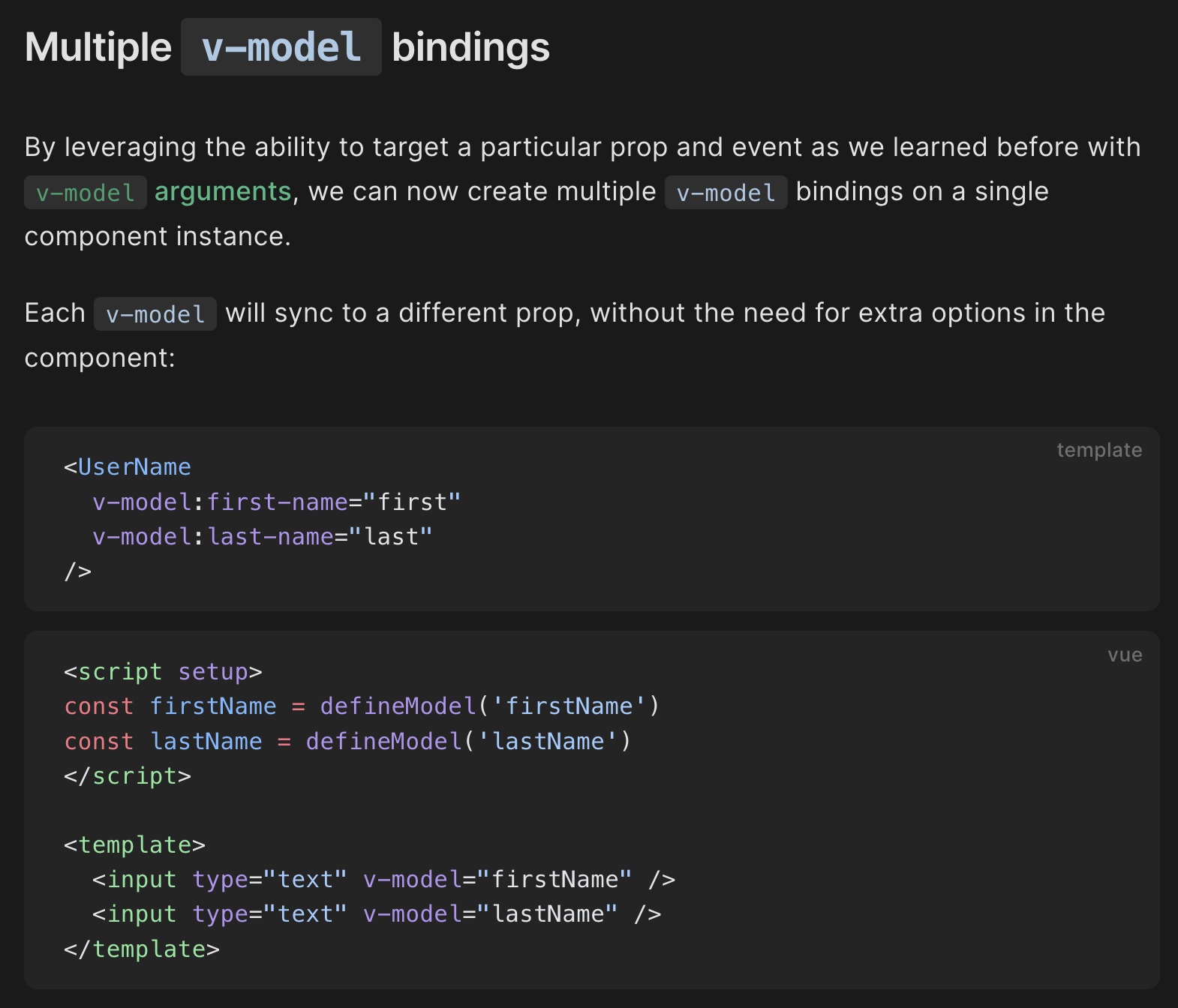Click the '<UserName' code line
This screenshot has width=1178, height=1008.
pyautogui.click(x=128, y=467)
